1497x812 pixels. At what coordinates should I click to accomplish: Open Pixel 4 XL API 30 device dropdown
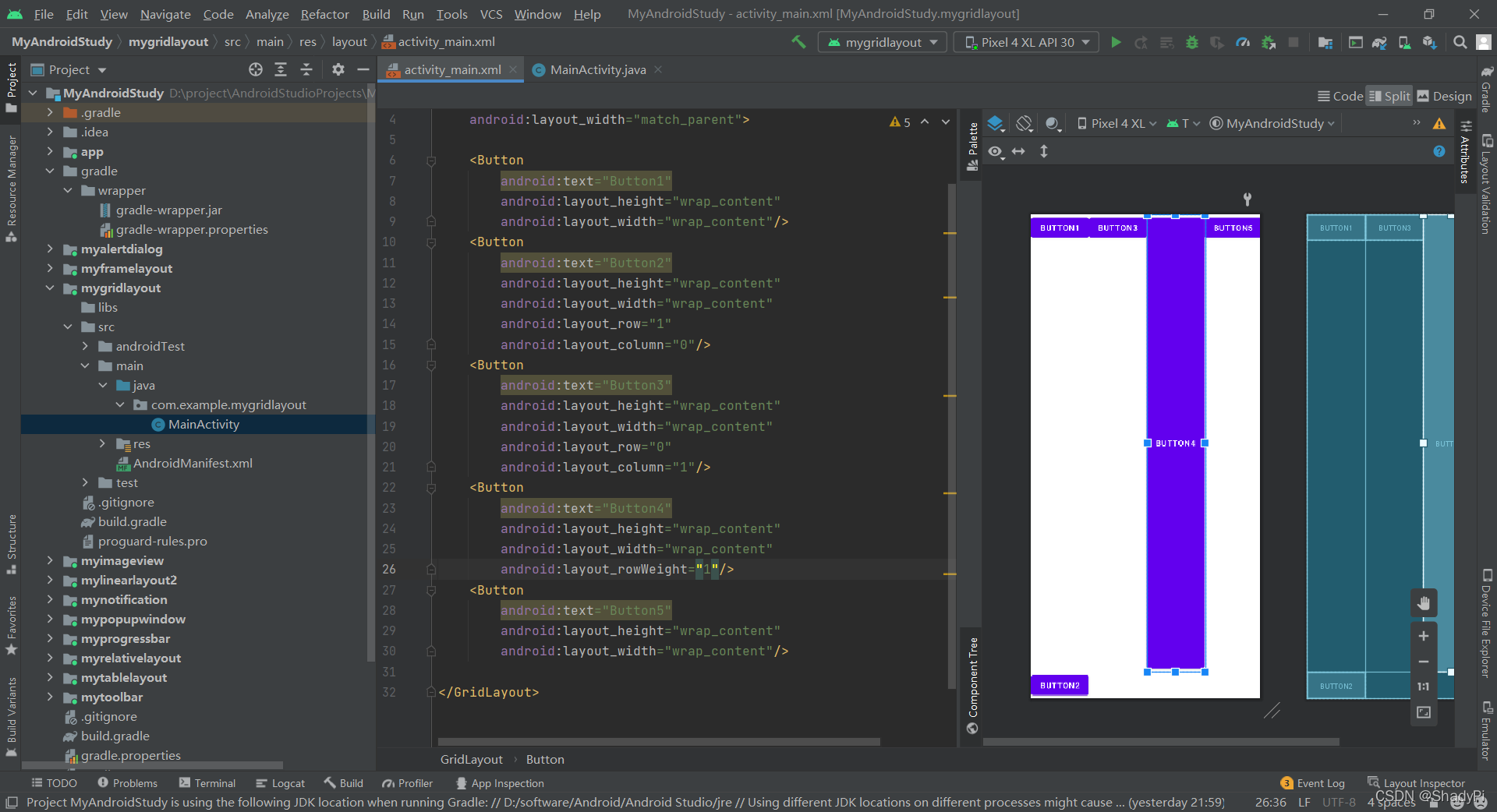pyautogui.click(x=1026, y=42)
